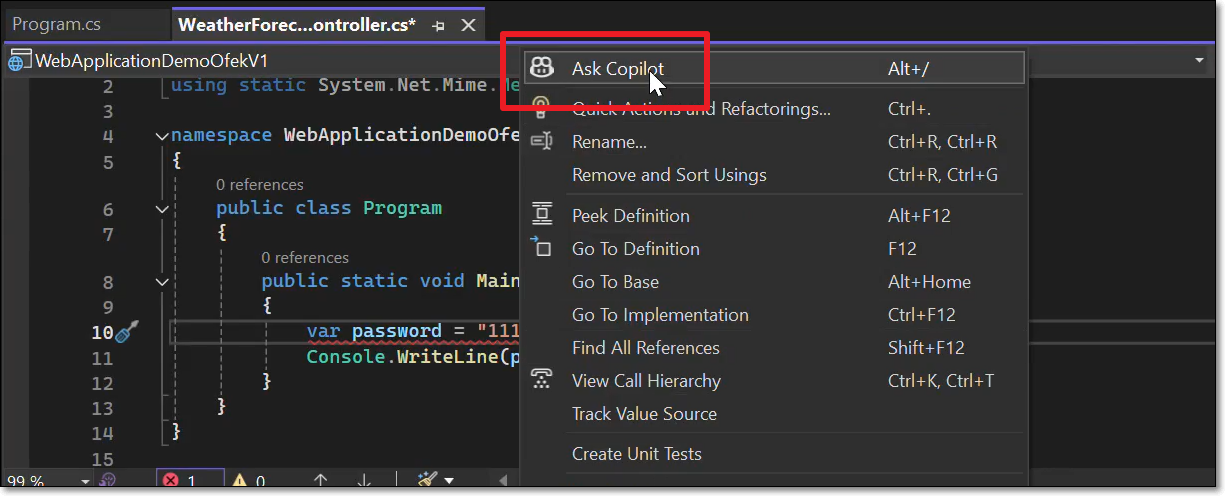Collapse the Main method on line 8

click(x=162, y=282)
